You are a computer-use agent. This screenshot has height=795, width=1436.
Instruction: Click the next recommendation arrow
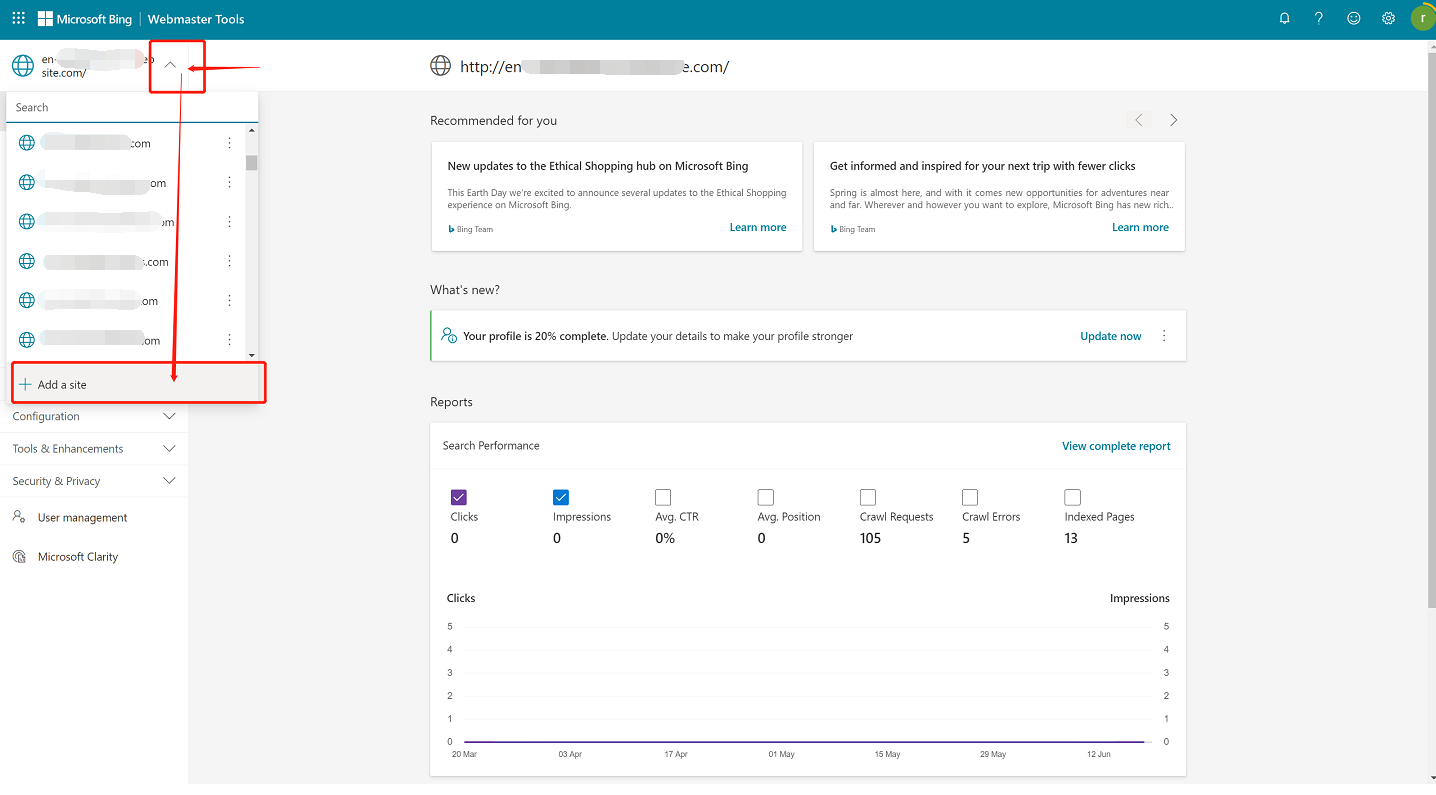pyautogui.click(x=1173, y=120)
